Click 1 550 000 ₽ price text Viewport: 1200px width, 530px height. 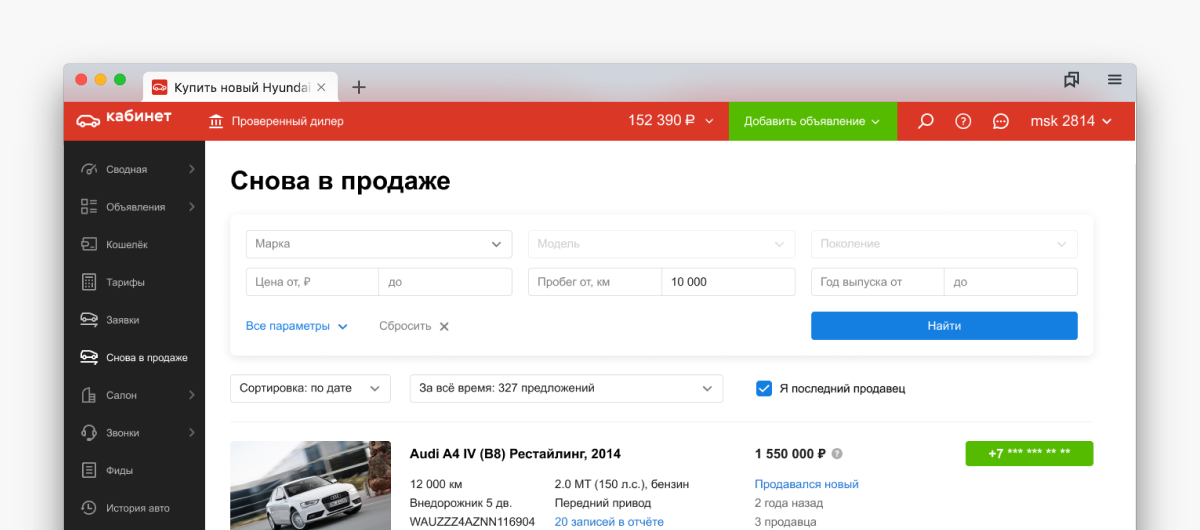(790, 453)
